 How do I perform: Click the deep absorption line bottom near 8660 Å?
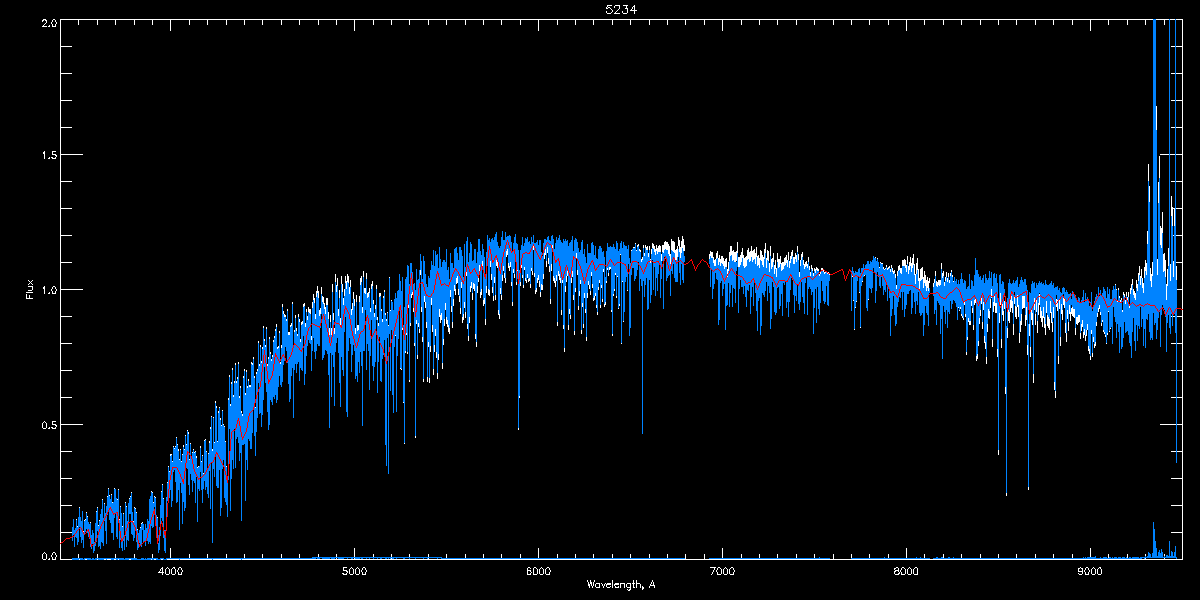coord(1028,487)
